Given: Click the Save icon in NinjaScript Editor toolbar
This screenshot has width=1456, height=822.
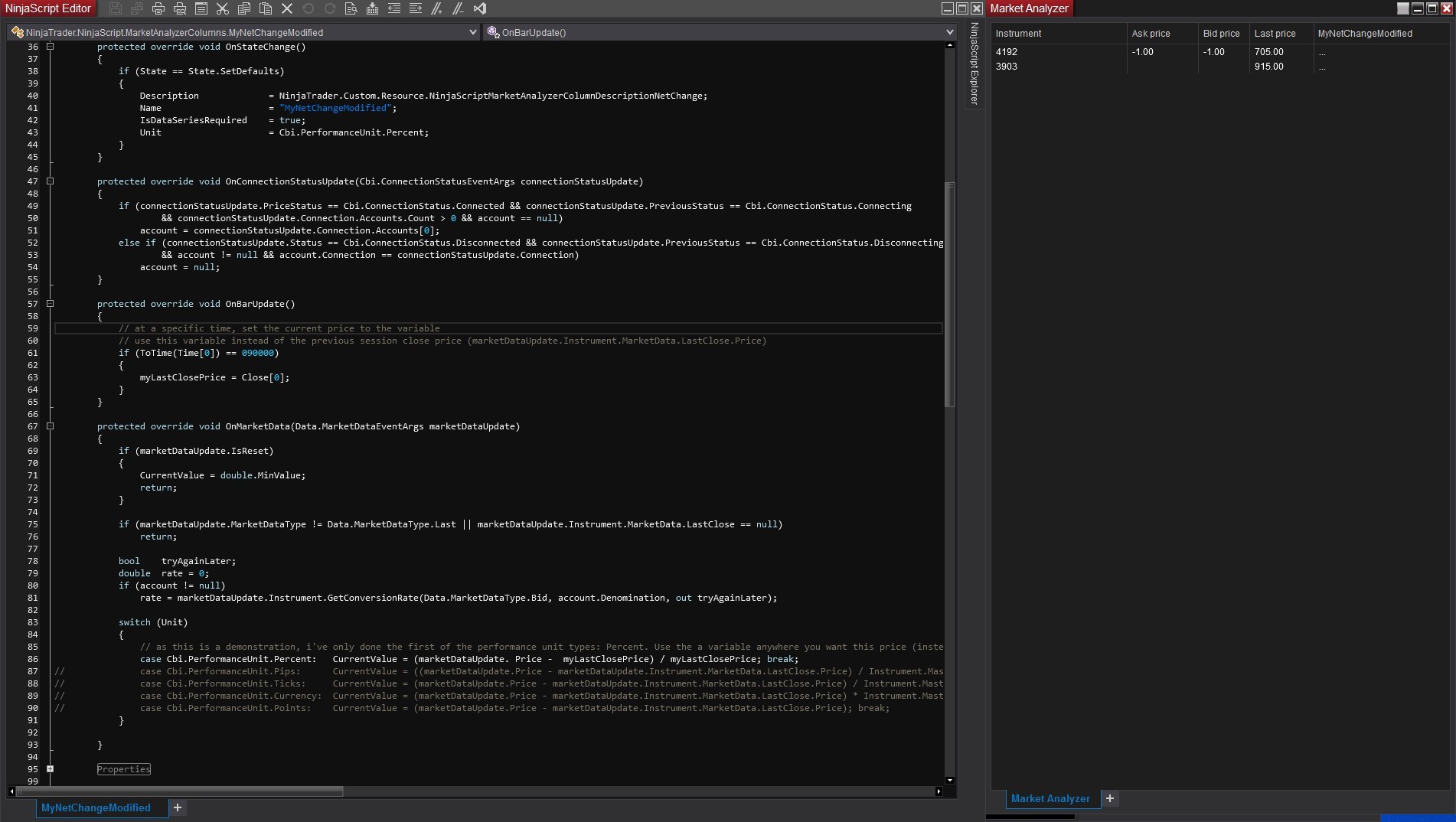Looking at the screenshot, I should tap(116, 8).
